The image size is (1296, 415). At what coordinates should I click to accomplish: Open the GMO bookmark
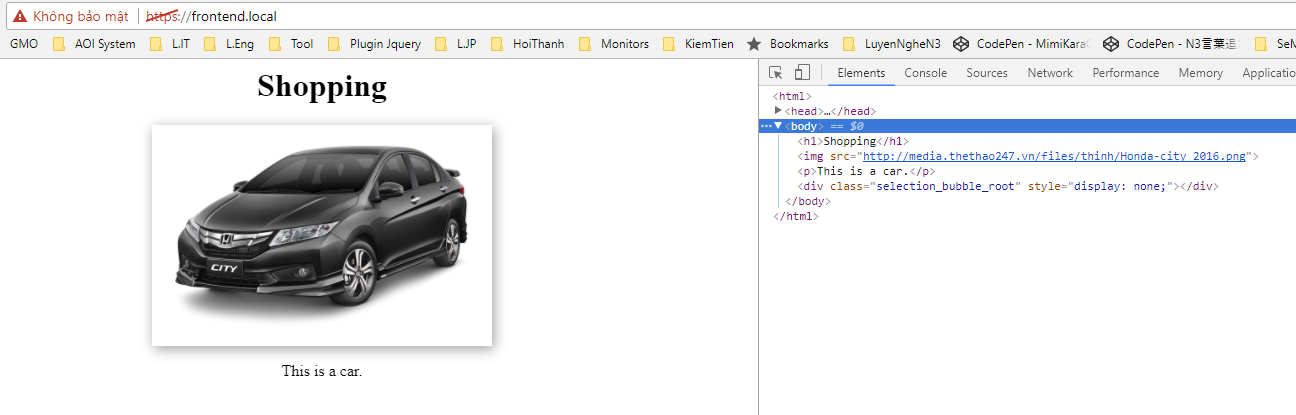click(24, 44)
